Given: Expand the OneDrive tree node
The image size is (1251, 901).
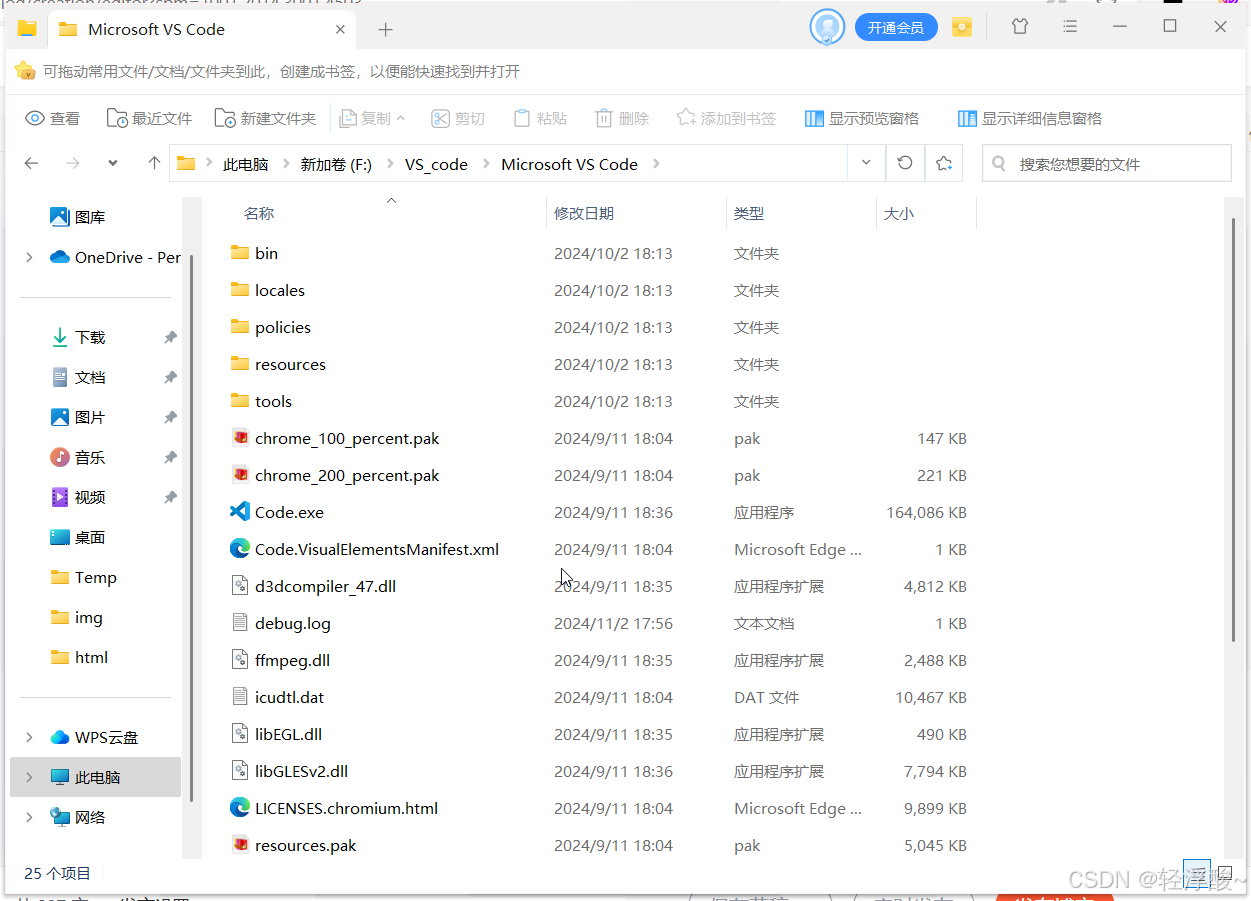Looking at the screenshot, I should click(30, 257).
